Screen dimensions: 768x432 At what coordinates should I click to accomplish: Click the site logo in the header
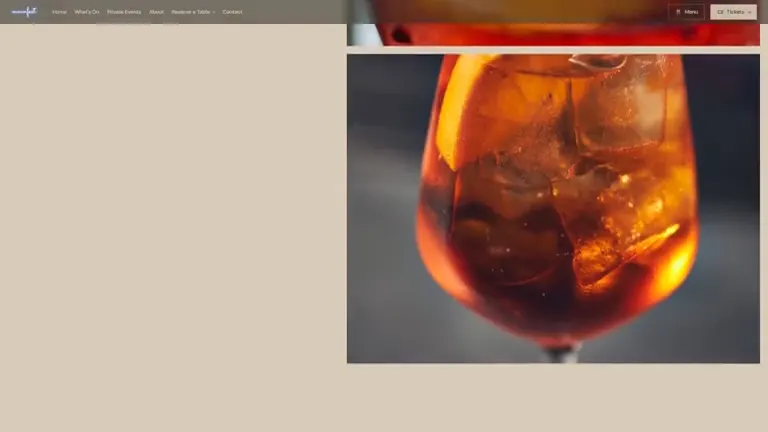point(24,12)
